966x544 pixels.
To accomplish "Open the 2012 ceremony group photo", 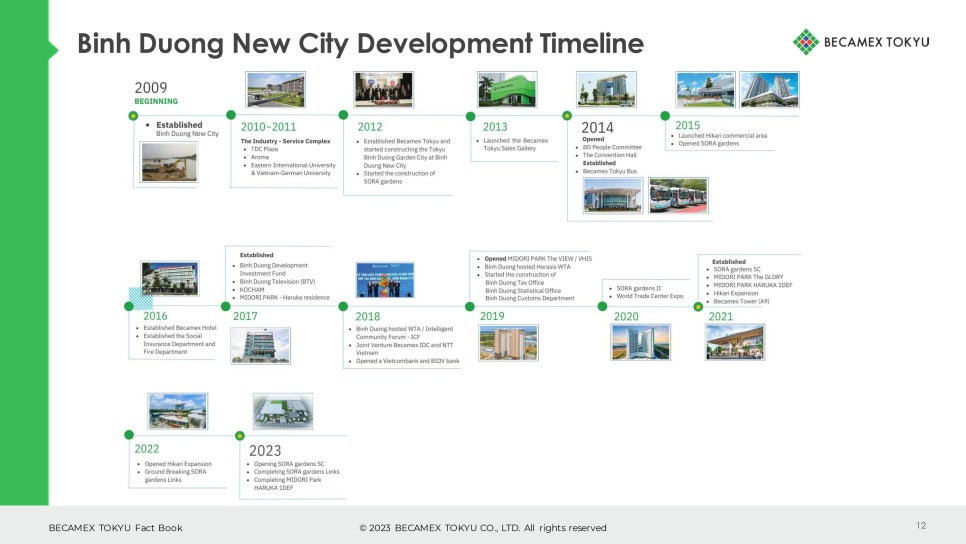I will click(x=384, y=89).
